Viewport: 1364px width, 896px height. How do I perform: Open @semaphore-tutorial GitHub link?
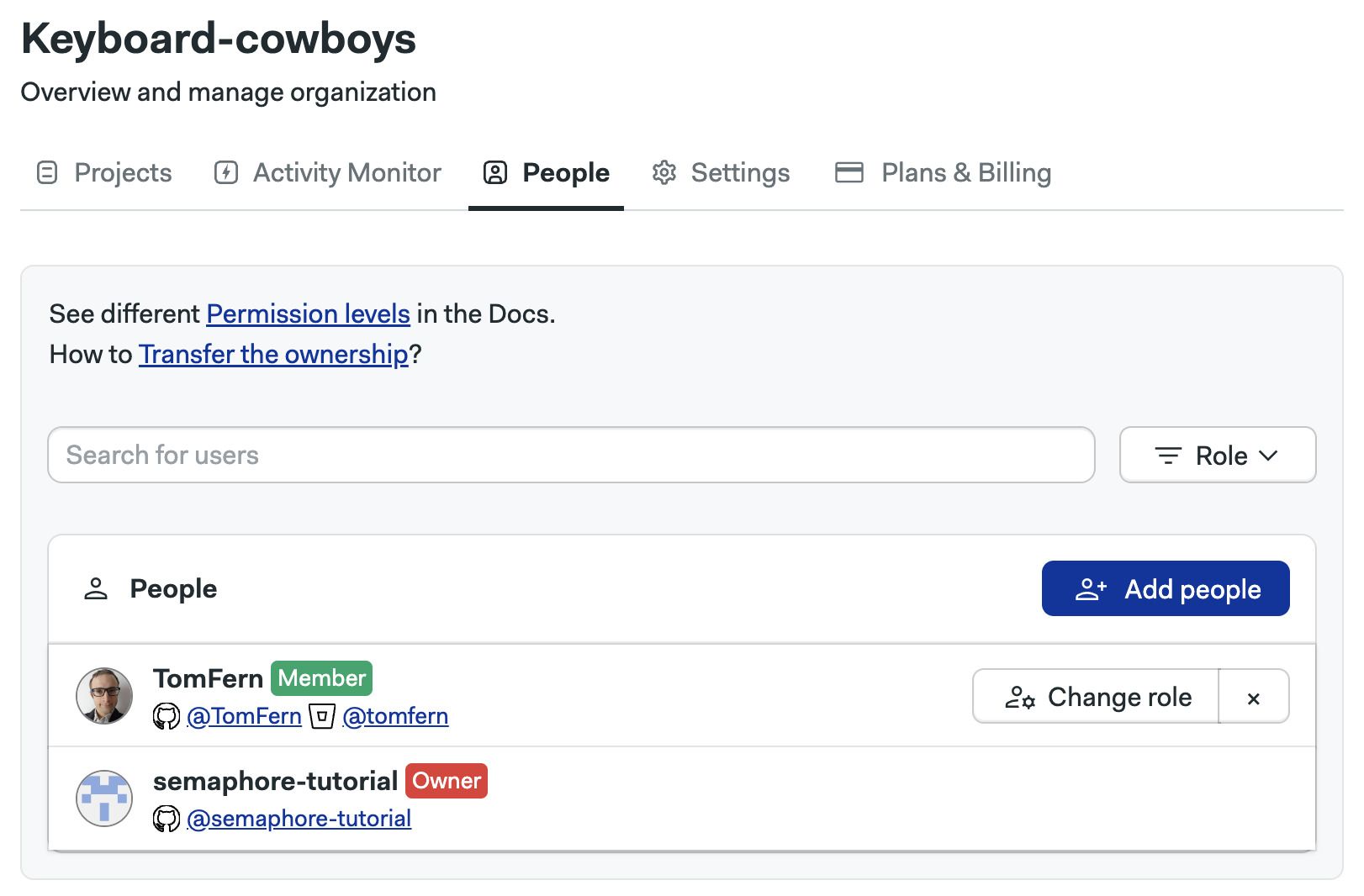[x=299, y=819]
